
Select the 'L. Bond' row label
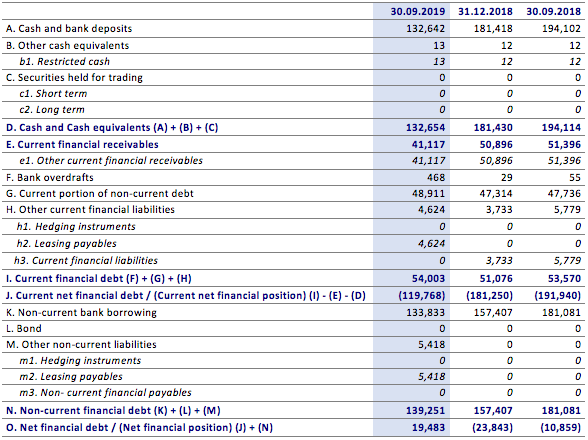pyautogui.click(x=24, y=329)
